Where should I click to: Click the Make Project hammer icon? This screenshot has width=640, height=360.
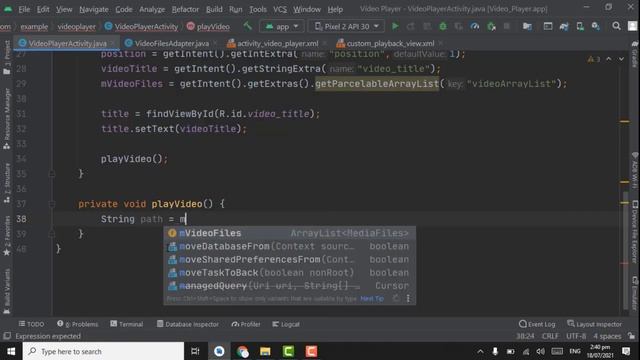click(x=247, y=27)
